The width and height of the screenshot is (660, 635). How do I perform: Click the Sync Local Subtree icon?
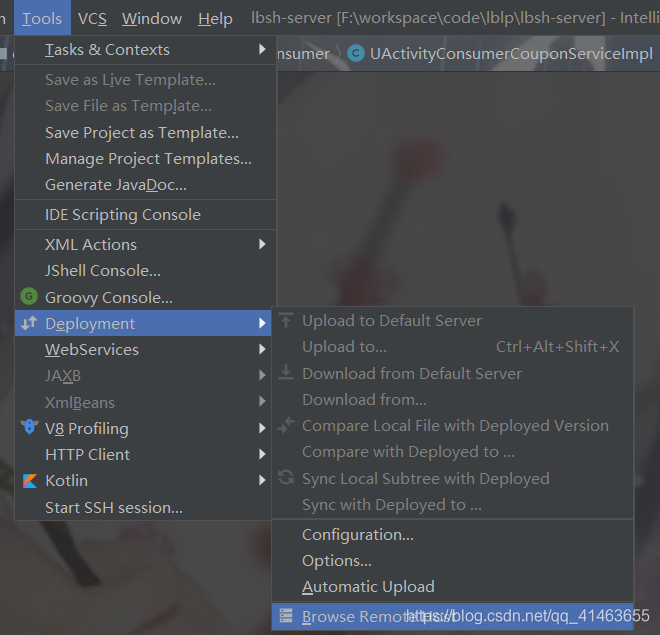(x=286, y=477)
